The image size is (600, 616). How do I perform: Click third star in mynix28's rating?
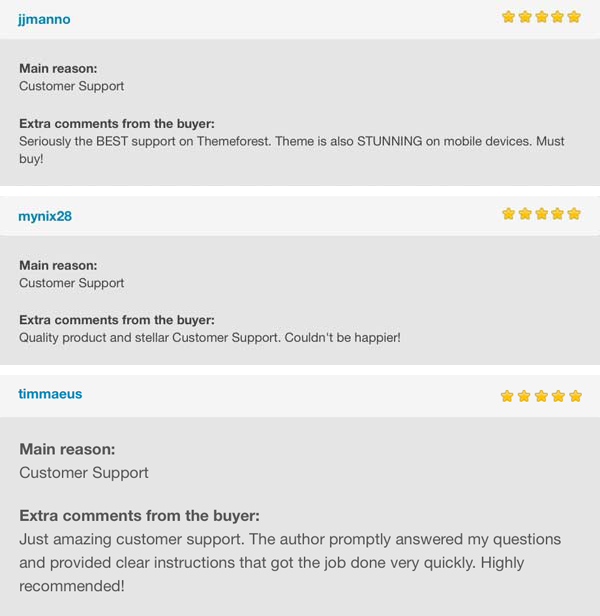[541, 214]
